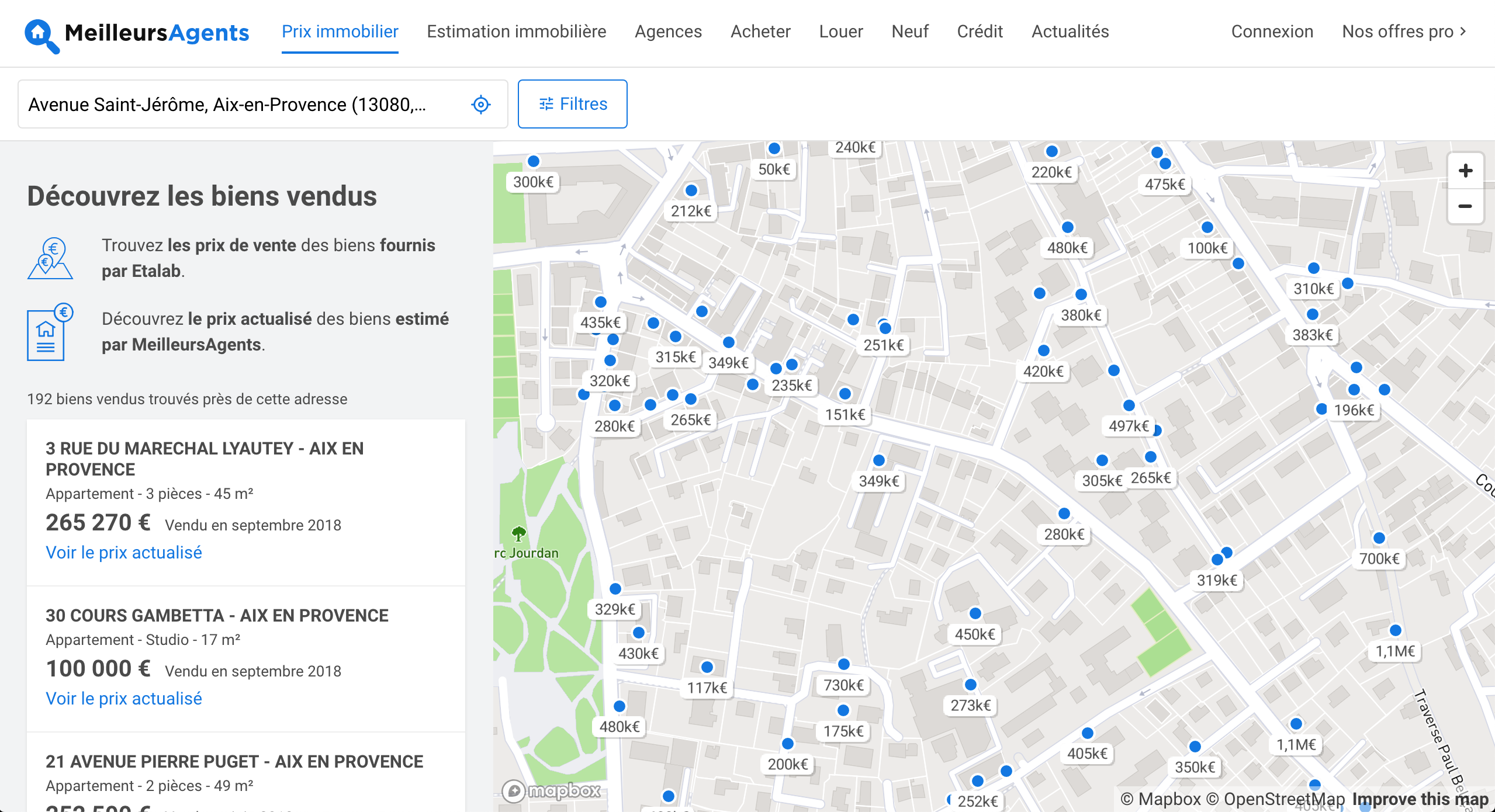Open the Prix immobilier tab
The height and width of the screenshot is (812, 1495).
click(x=340, y=32)
